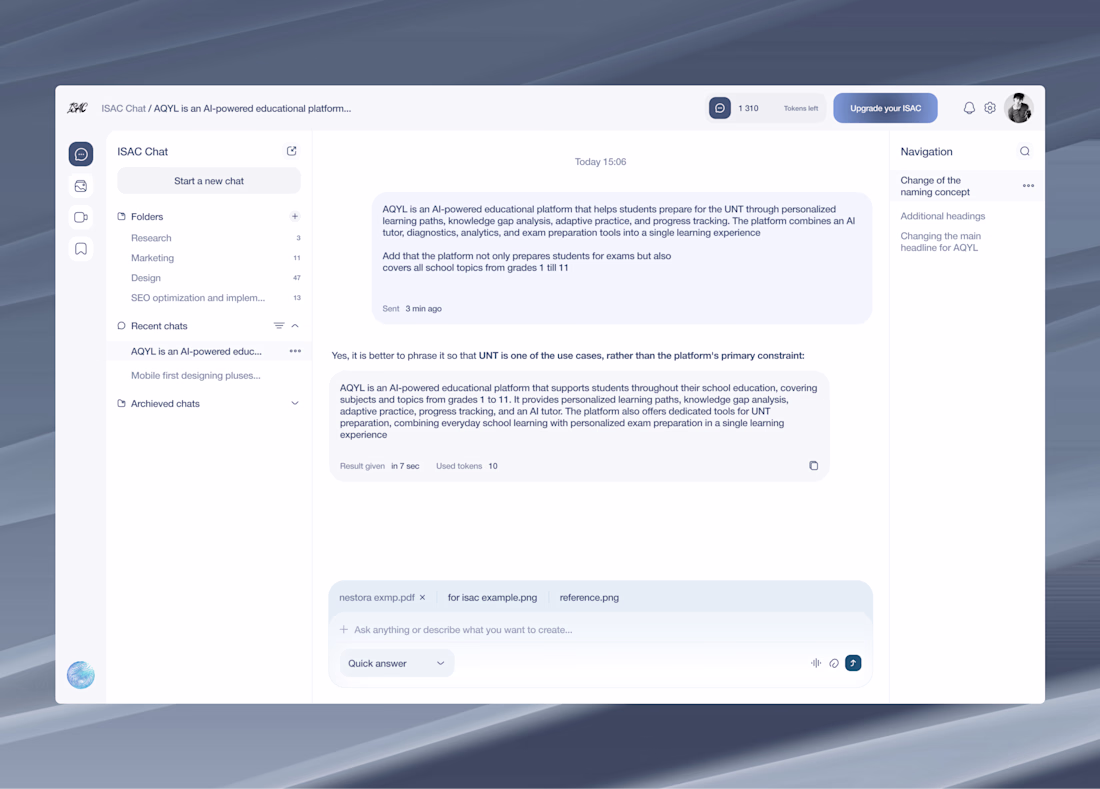Image resolution: width=1100 pixels, height=789 pixels.
Task: Search within the Navigation panel
Action: pyautogui.click(x=1025, y=151)
